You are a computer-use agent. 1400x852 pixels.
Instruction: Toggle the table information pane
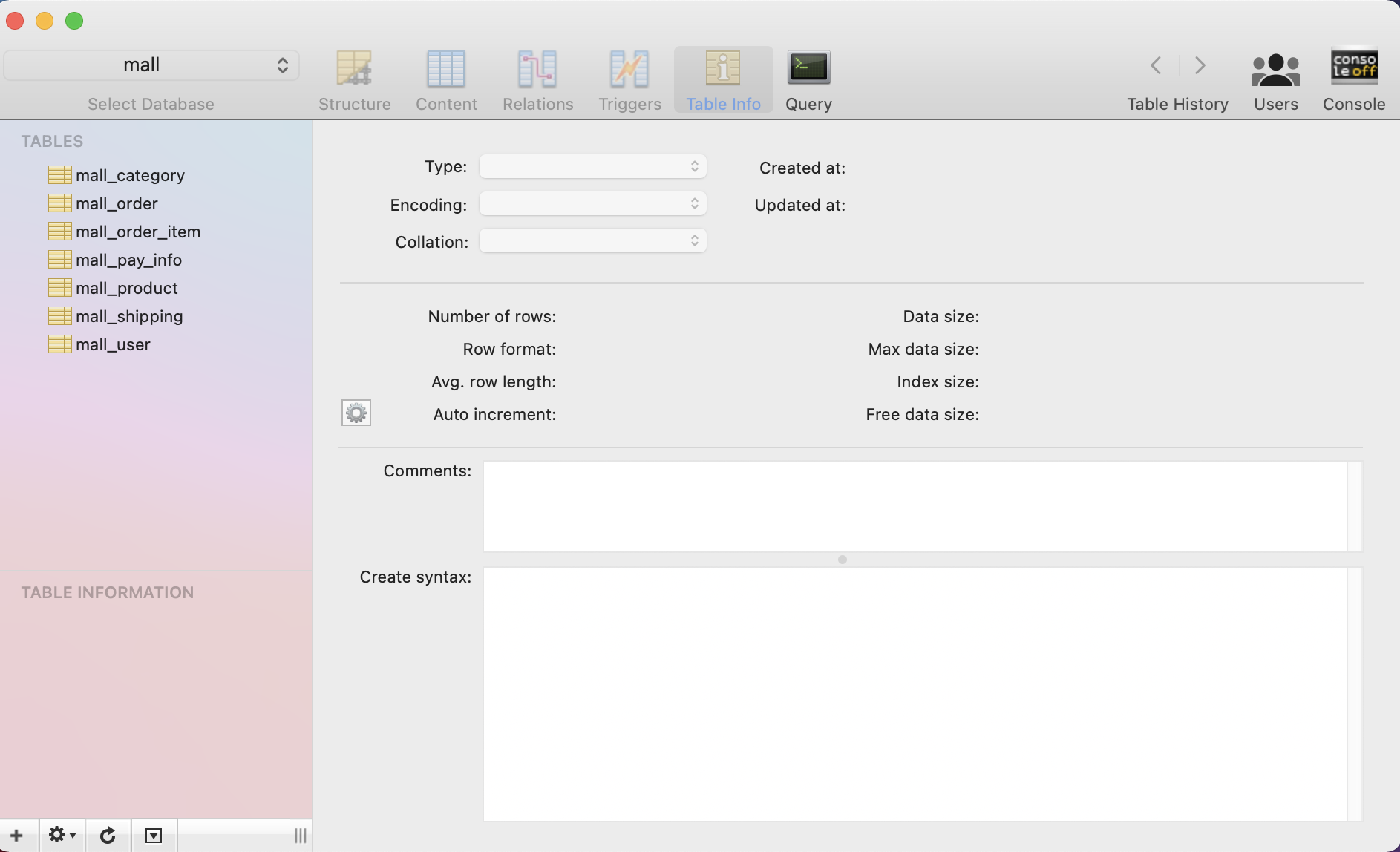(154, 836)
